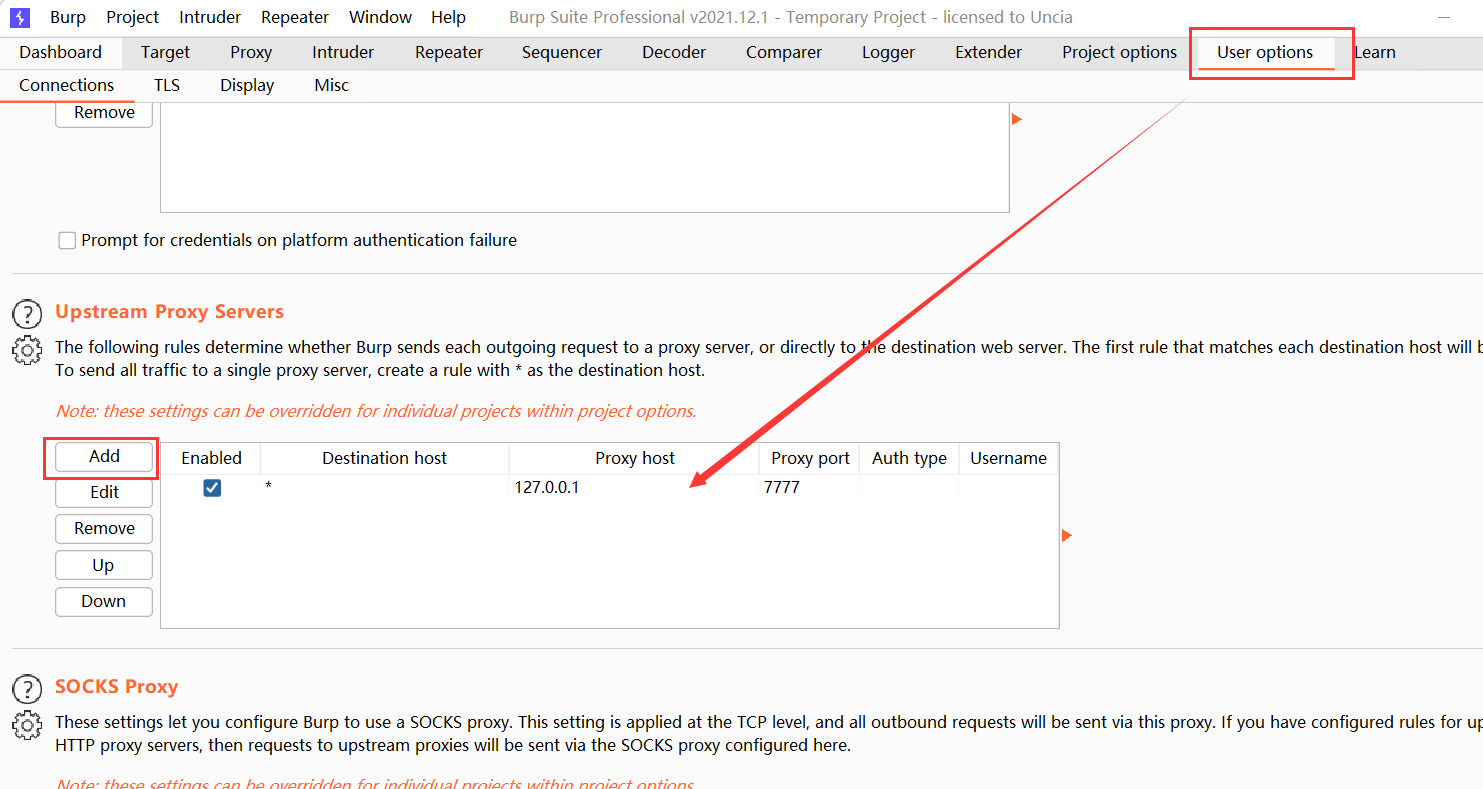Open the Window menu
Screen dimensions: 1483x789
[x=380, y=17]
